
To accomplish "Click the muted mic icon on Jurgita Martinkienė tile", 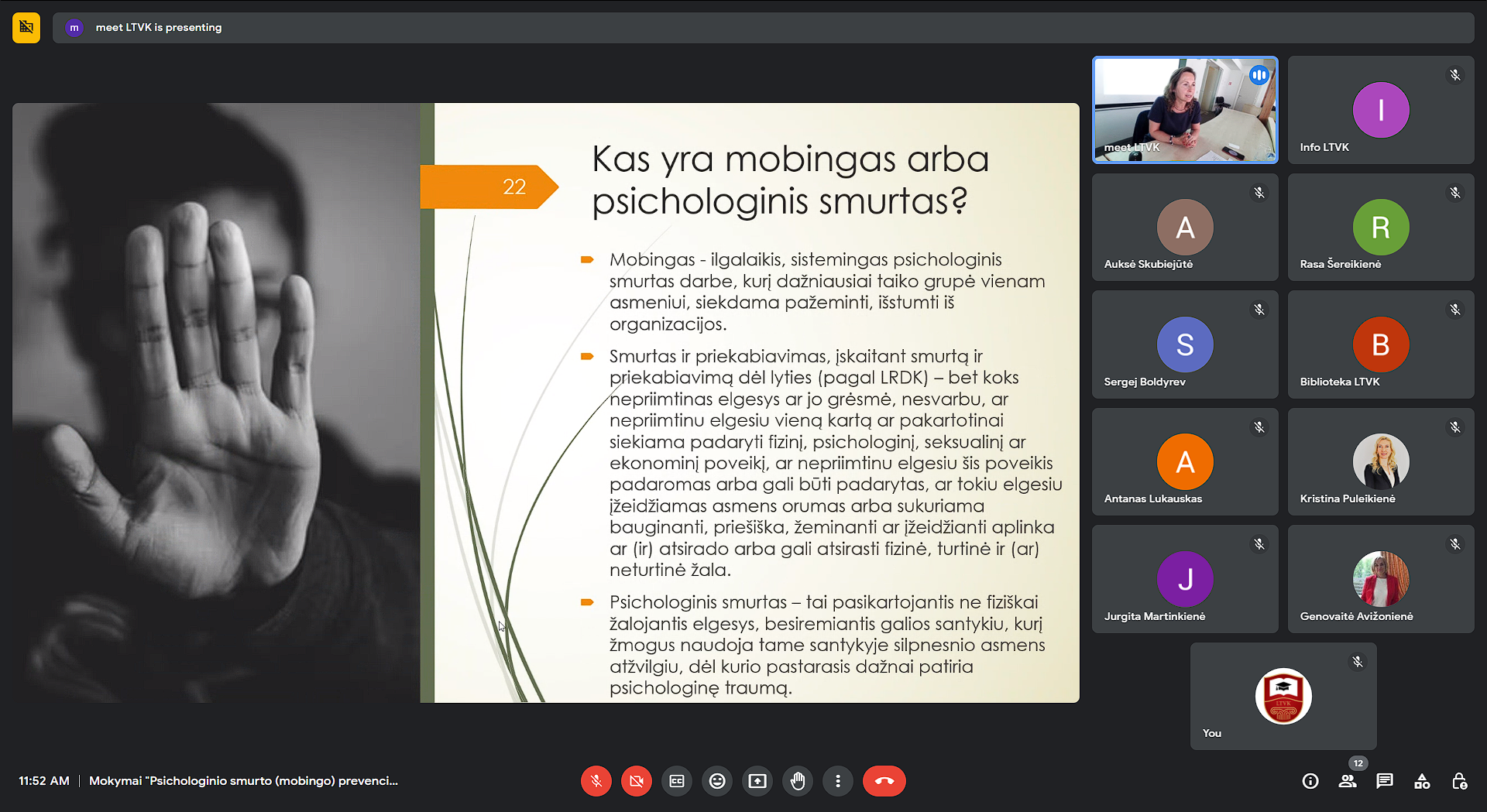I will click(1259, 544).
